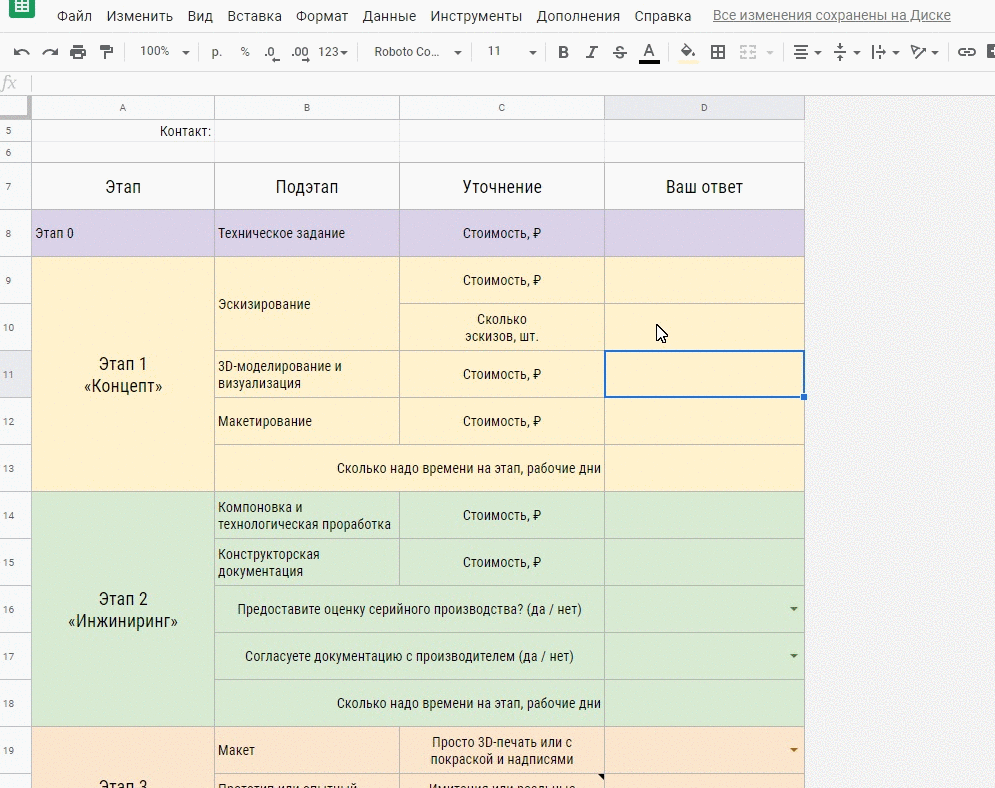
Task: Click the Google Sheets home logo
Action: [x=22, y=8]
